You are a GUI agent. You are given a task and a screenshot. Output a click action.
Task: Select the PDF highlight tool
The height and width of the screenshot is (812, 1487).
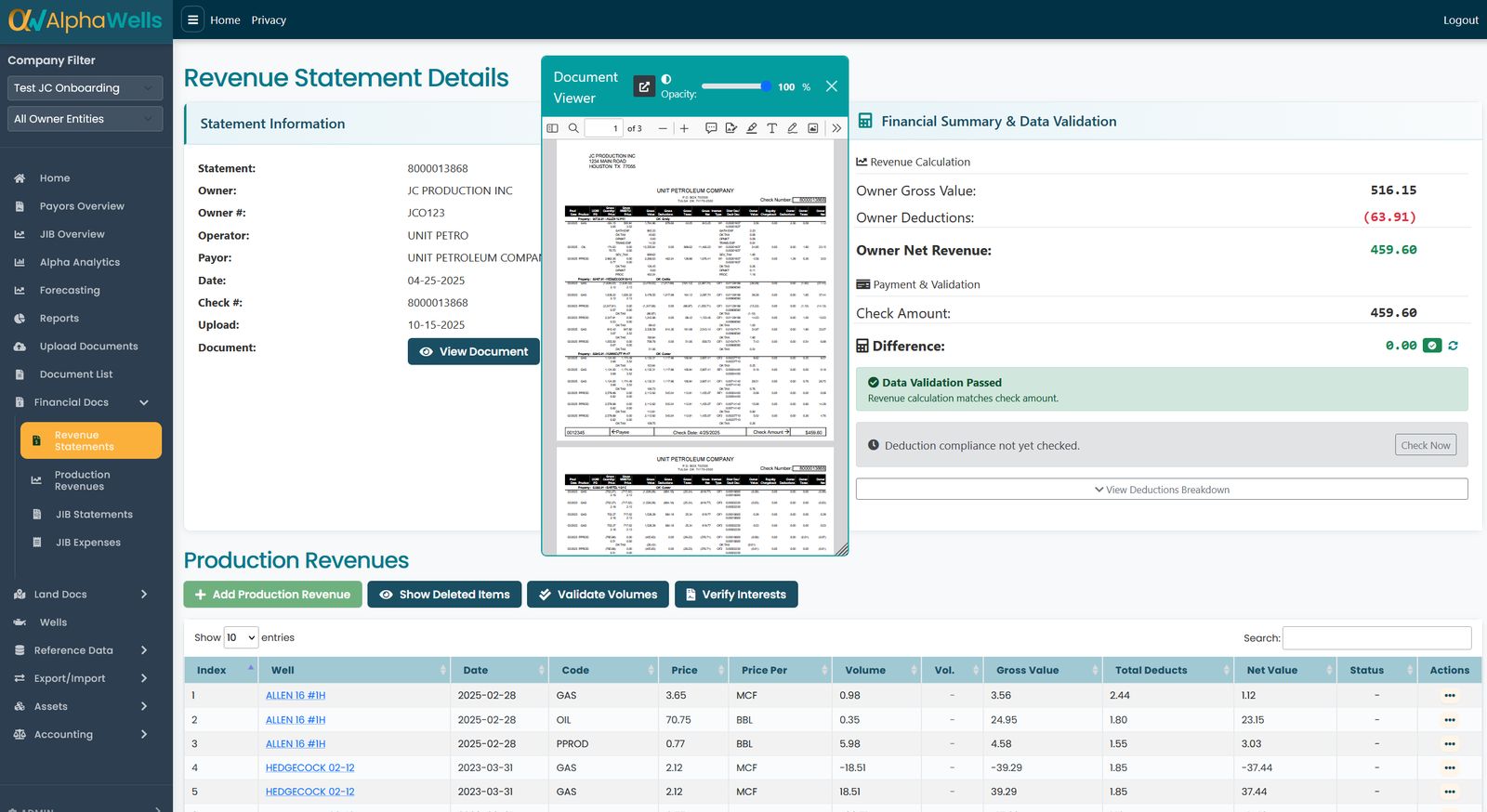click(x=752, y=128)
